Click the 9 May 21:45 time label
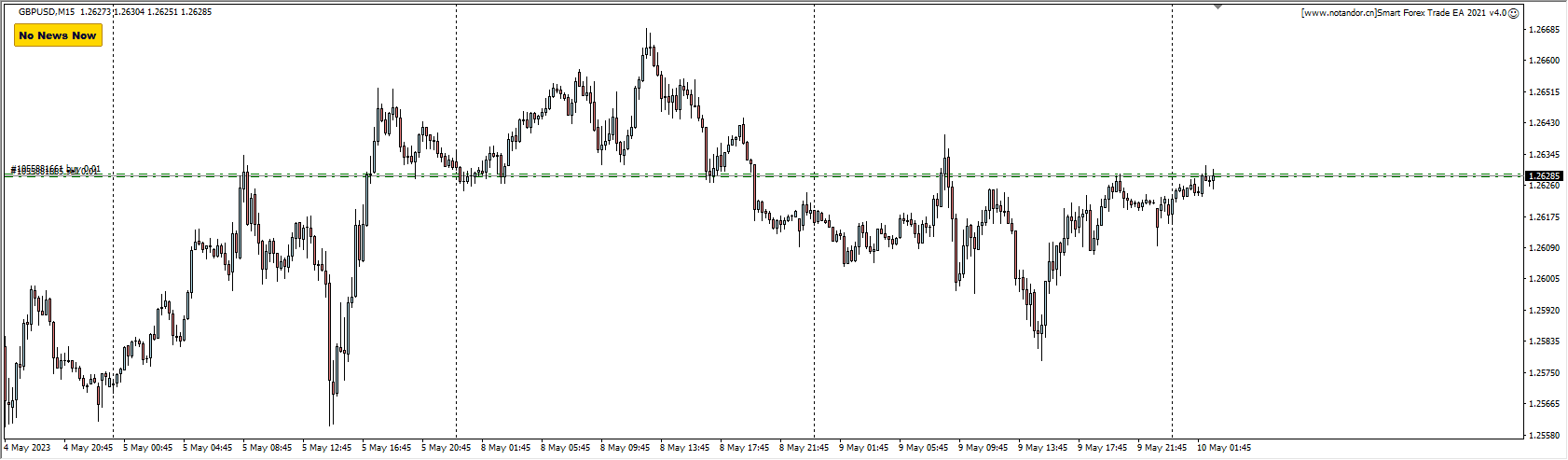Viewport: 1568px width, 460px height. [x=1162, y=448]
